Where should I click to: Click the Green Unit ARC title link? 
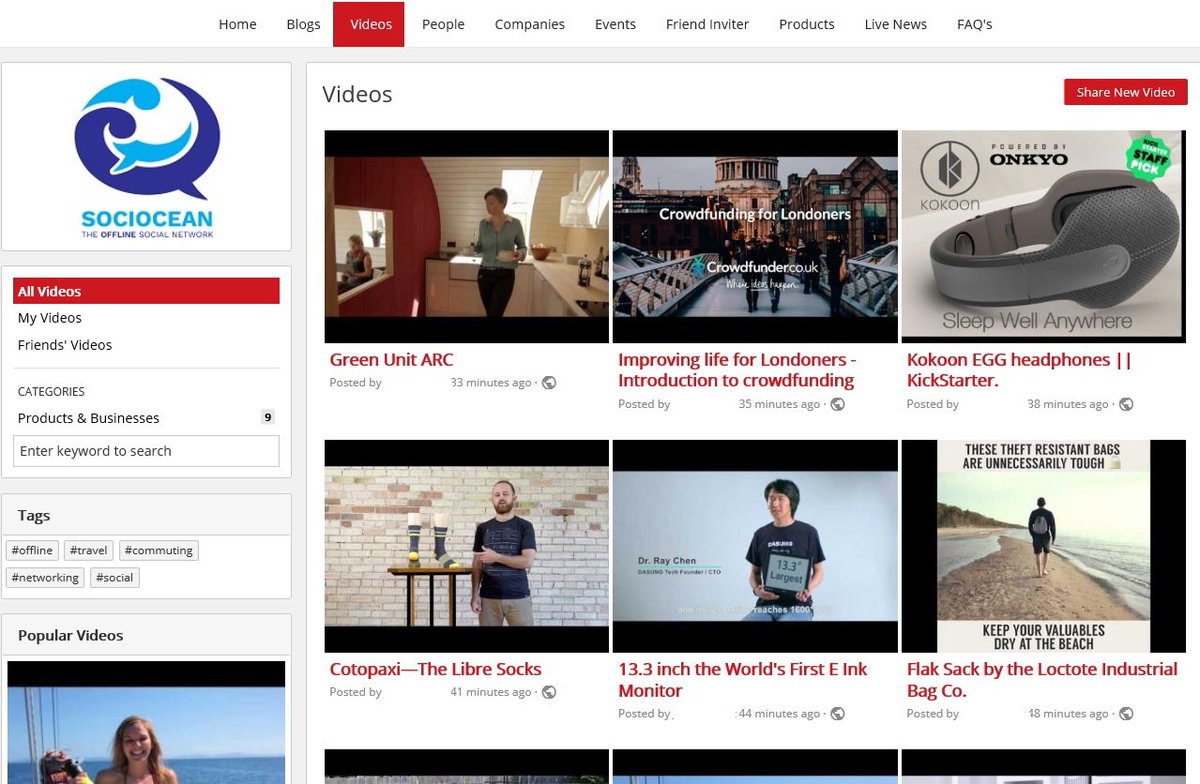391,359
